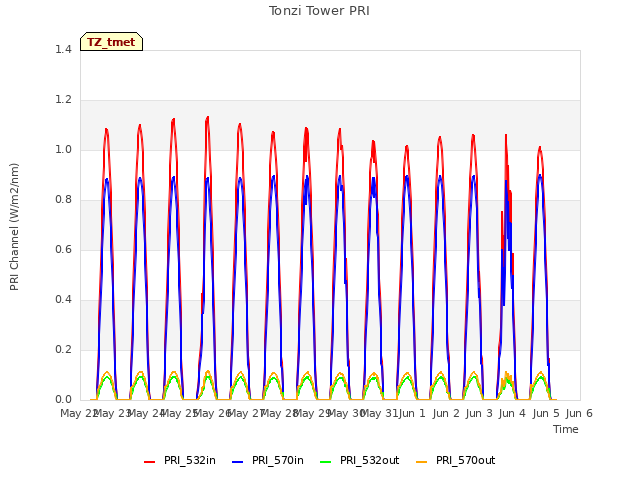
Task: Click the Jun 6 x-axis tick label
Action: click(579, 413)
